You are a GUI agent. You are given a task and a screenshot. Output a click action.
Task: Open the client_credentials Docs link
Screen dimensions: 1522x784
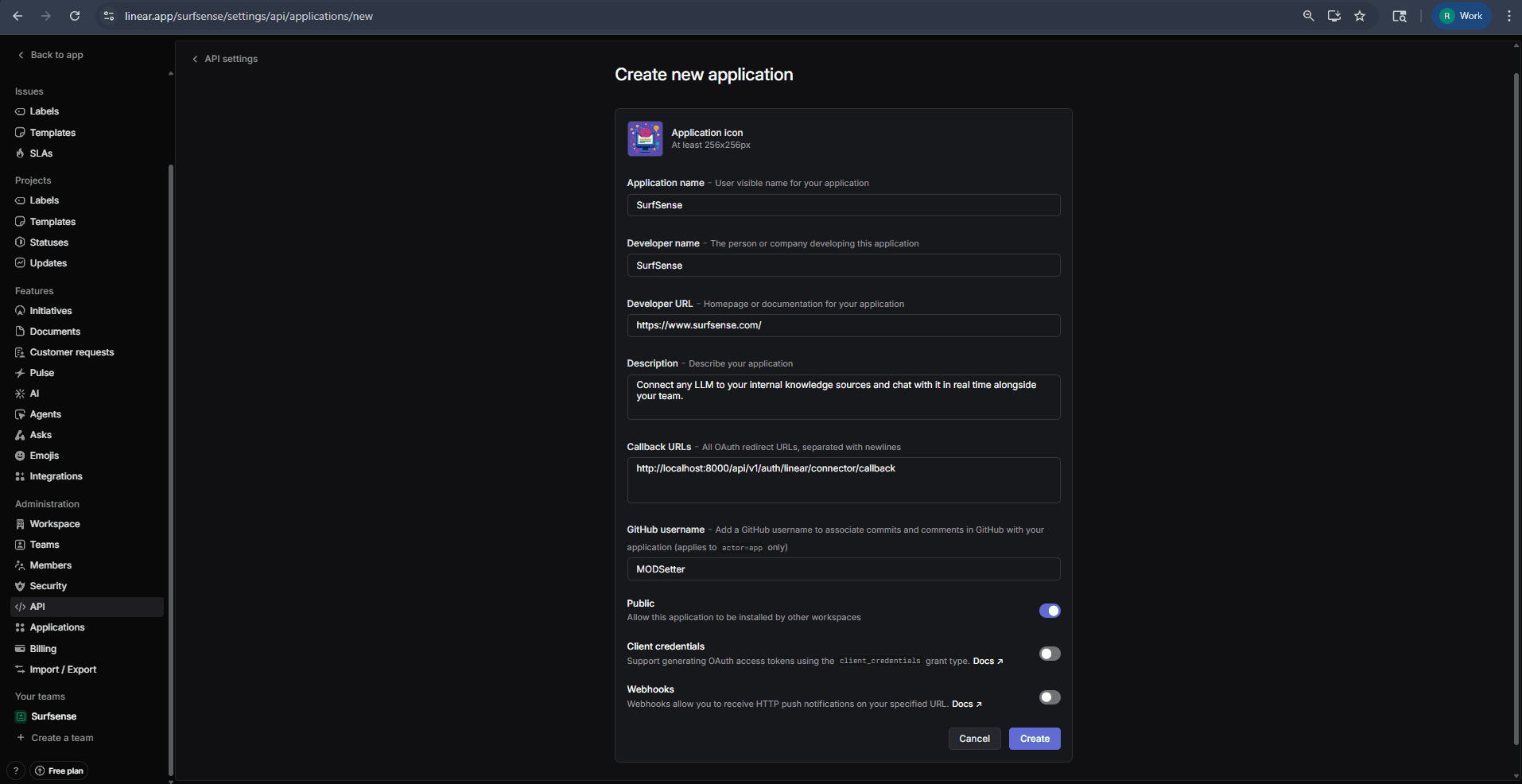984,661
